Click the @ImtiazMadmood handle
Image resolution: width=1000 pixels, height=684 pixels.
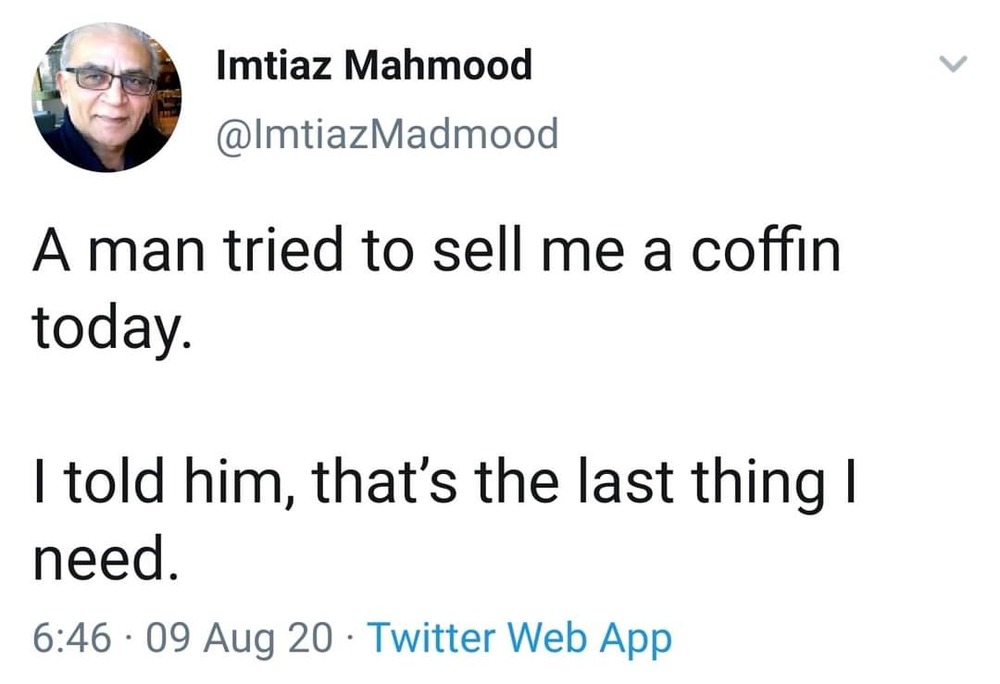click(x=387, y=133)
